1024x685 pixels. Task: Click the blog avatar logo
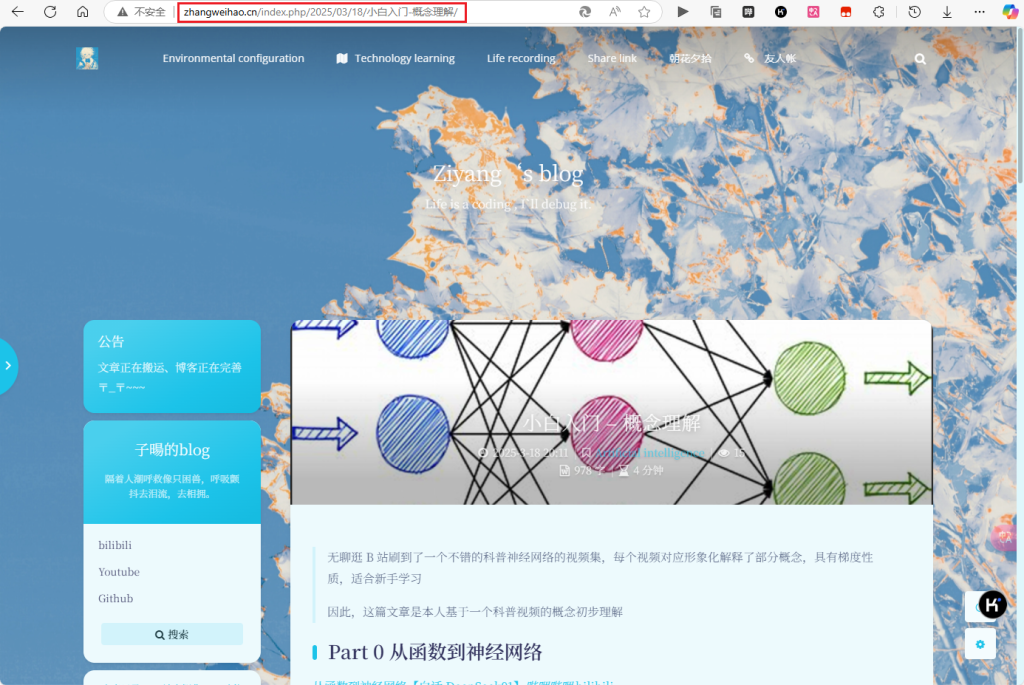88,58
